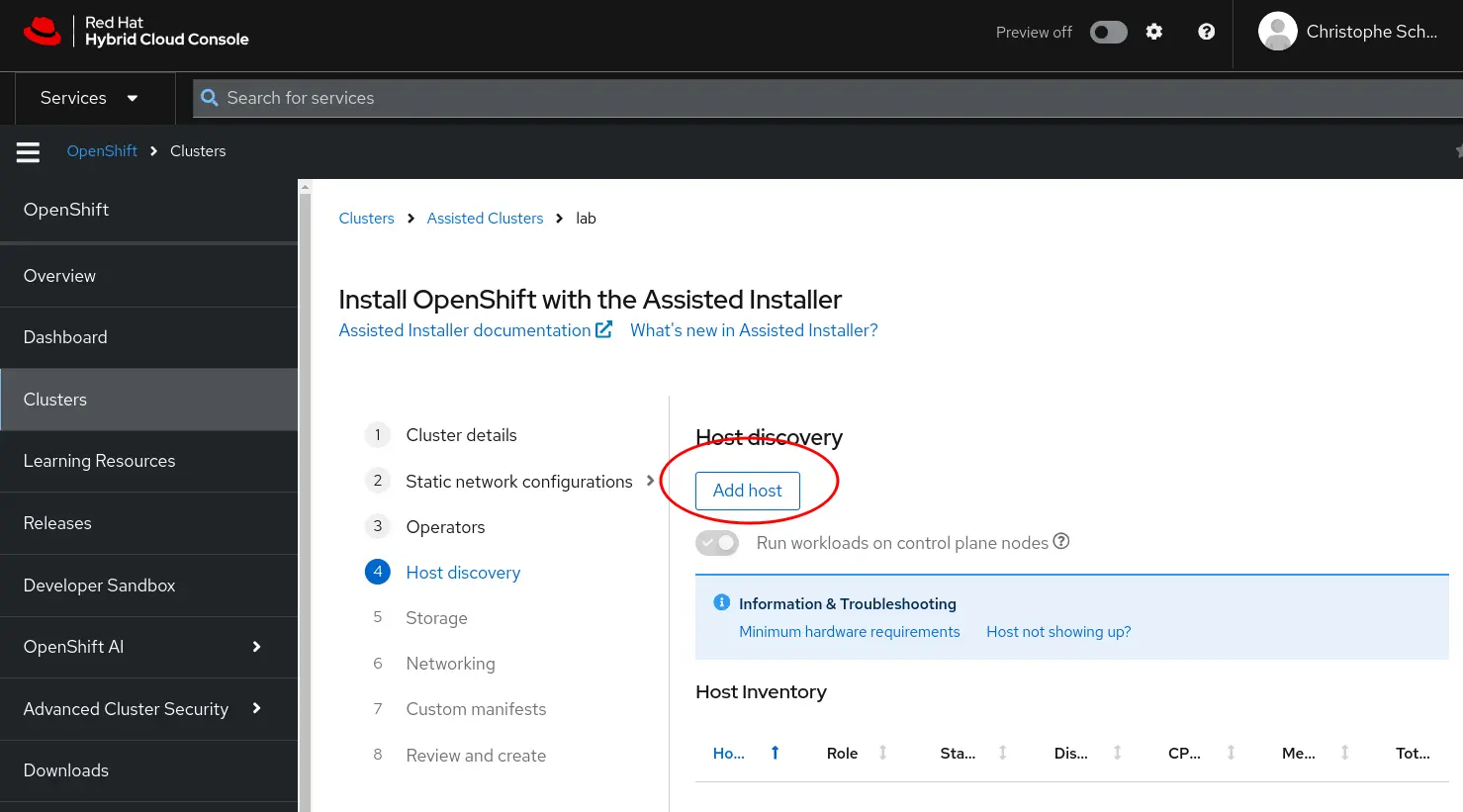Click the search magnifier icon
The image size is (1463, 812).
point(210,98)
